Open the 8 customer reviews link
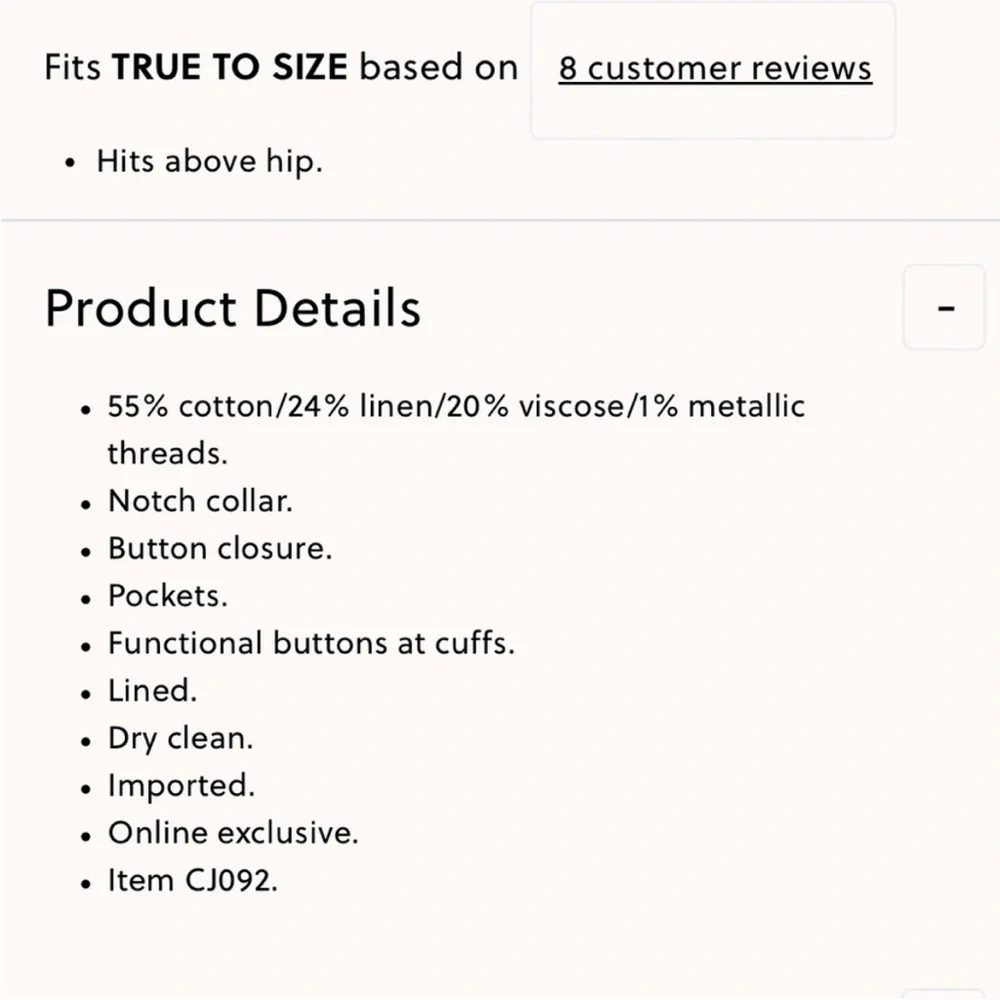The width and height of the screenshot is (1000, 1000). coord(714,69)
